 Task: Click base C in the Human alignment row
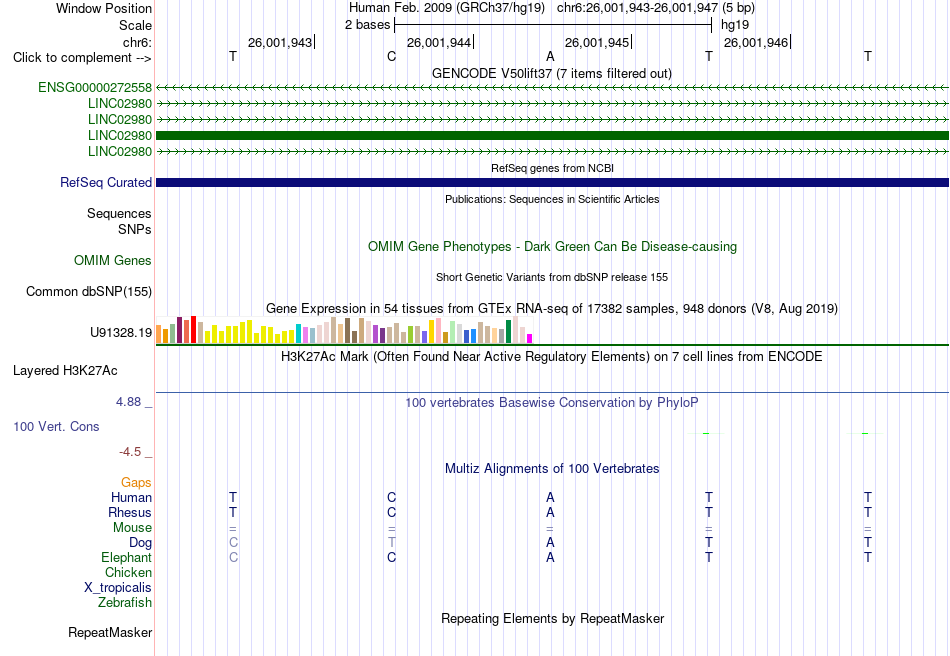391,497
